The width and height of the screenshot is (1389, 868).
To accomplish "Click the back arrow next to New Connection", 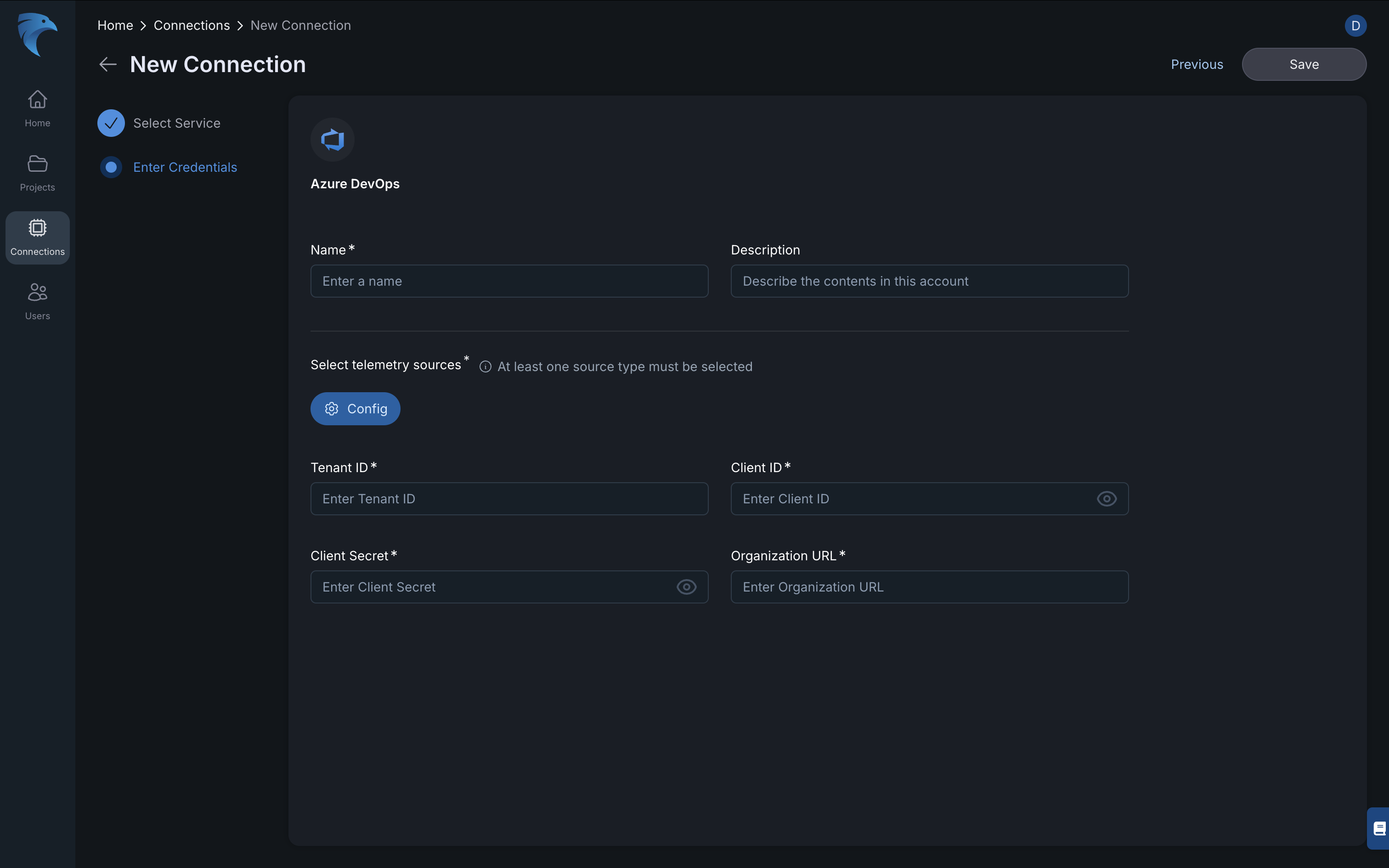I will pyautogui.click(x=107, y=64).
